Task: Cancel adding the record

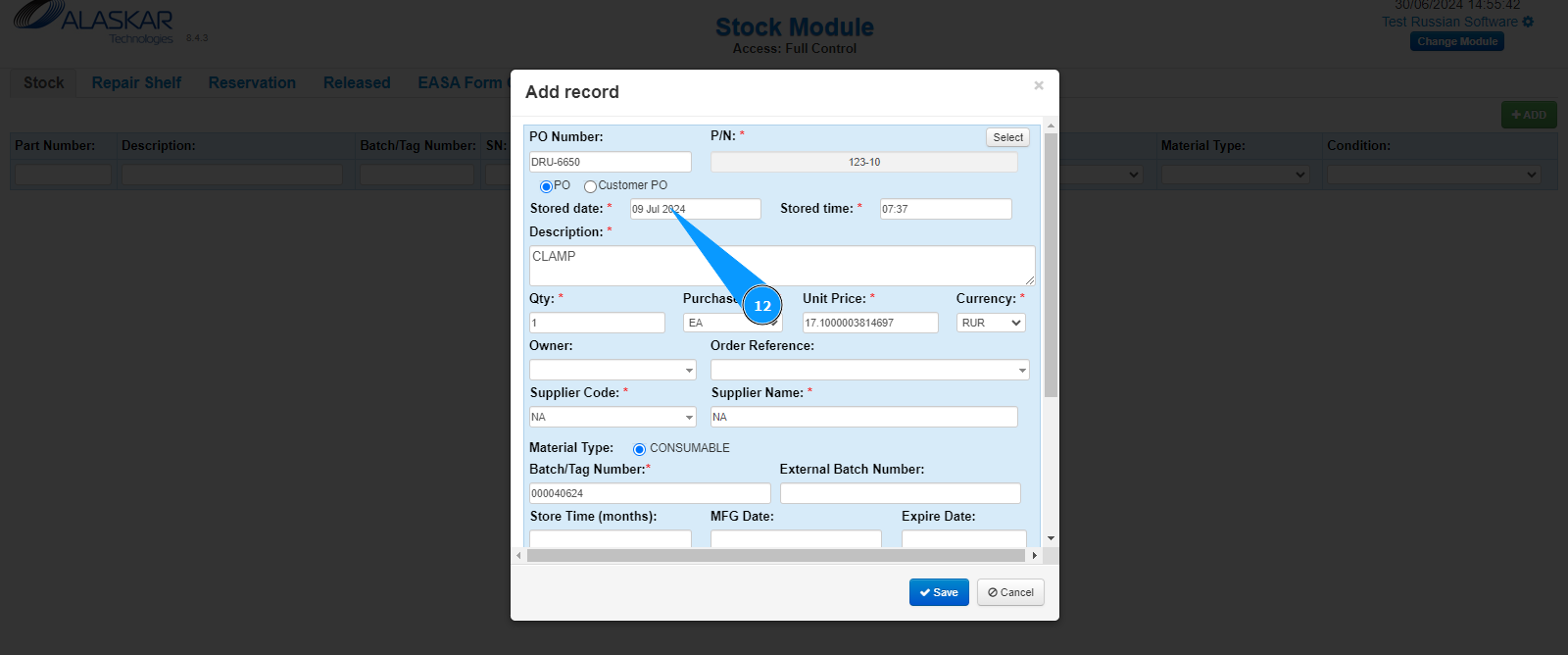Action: 1010,592
